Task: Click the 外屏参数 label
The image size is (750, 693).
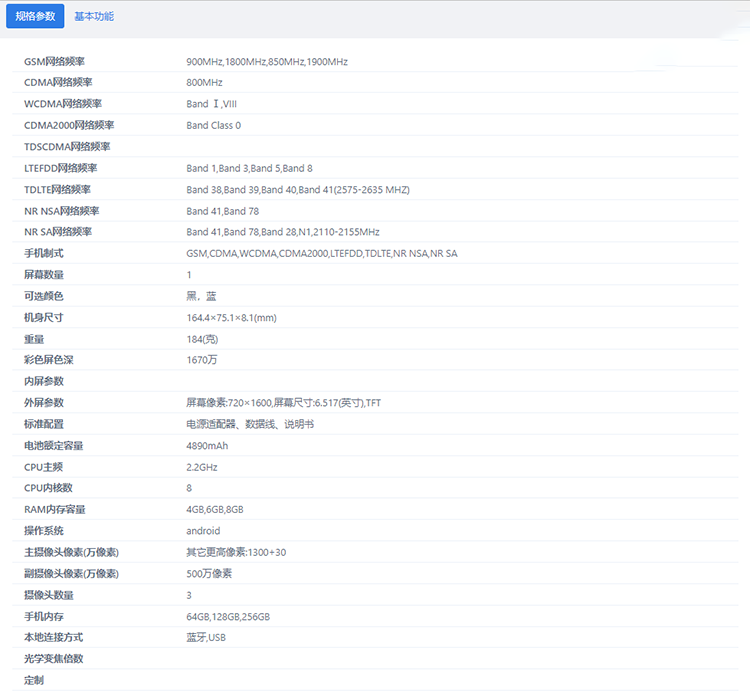Action: 44,403
